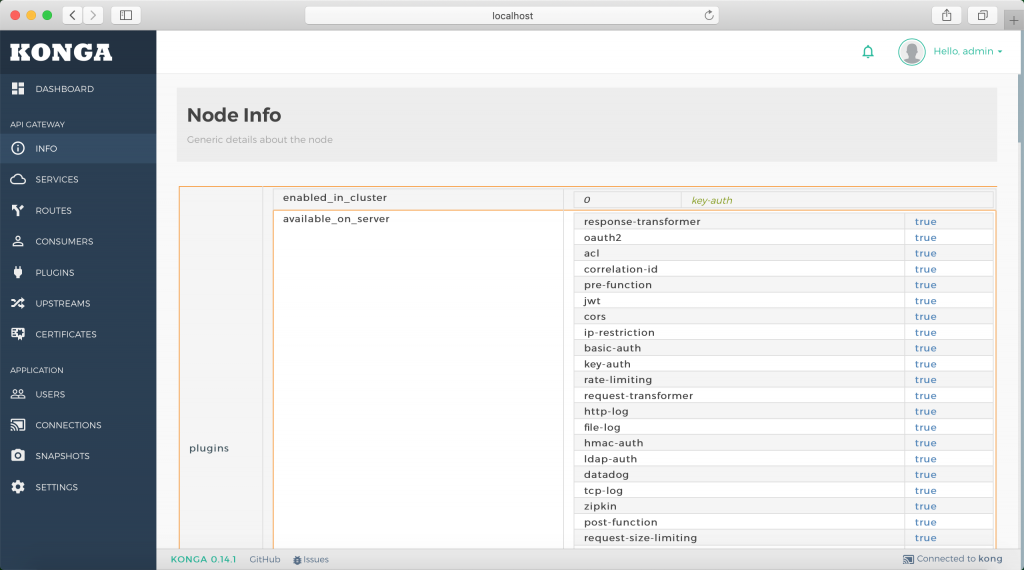1024x570 pixels.
Task: Click the Certificates badge icon
Action: 18,334
